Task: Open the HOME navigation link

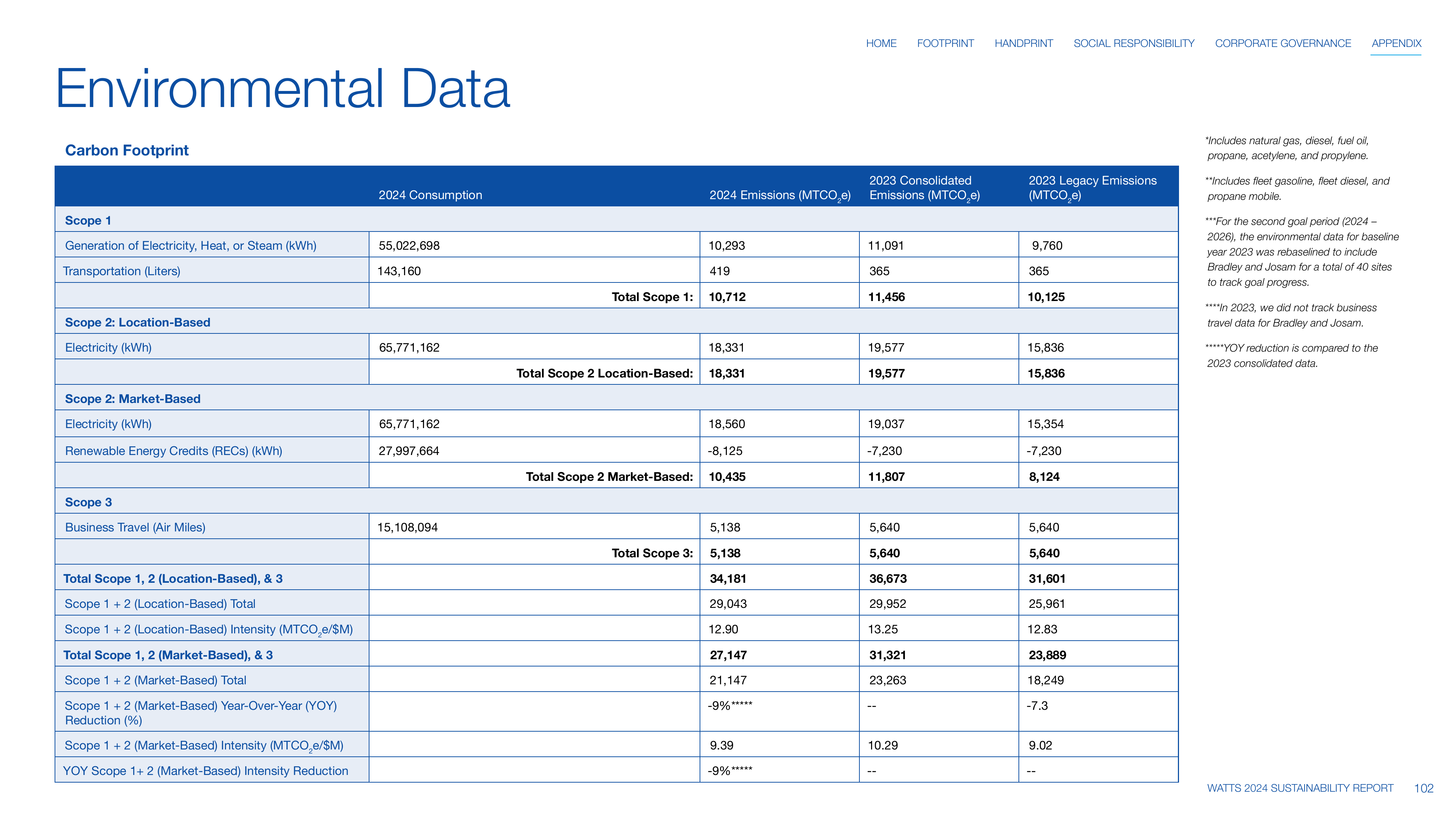Action: [881, 44]
